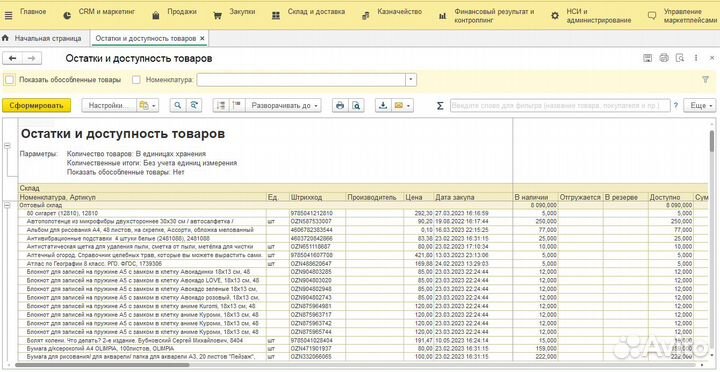The width and height of the screenshot is (720, 372).
Task: Click the В наличии column header
Action: (x=535, y=197)
